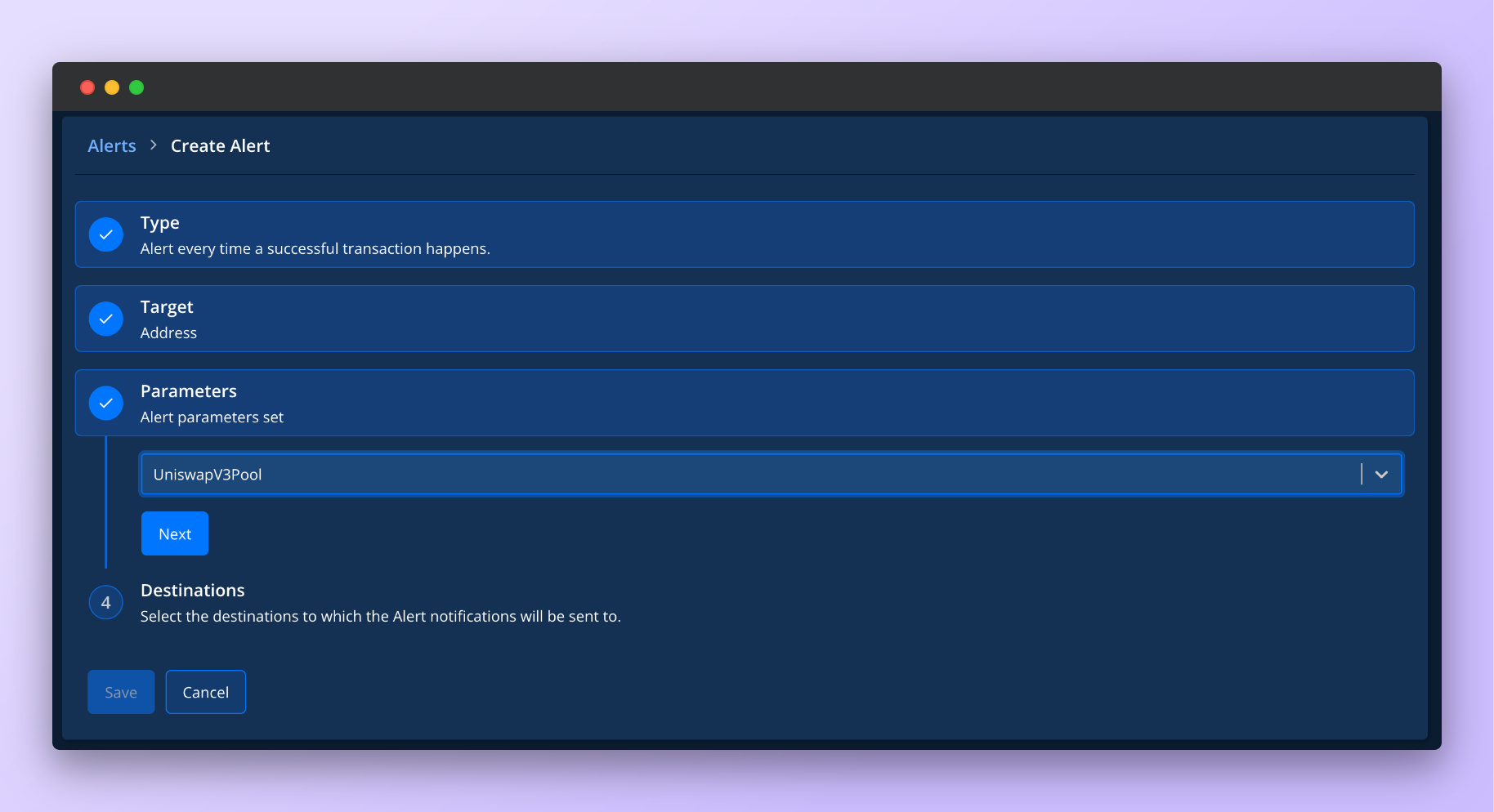Click the Target step checkmark icon
This screenshot has height=812, width=1494.
click(105, 319)
